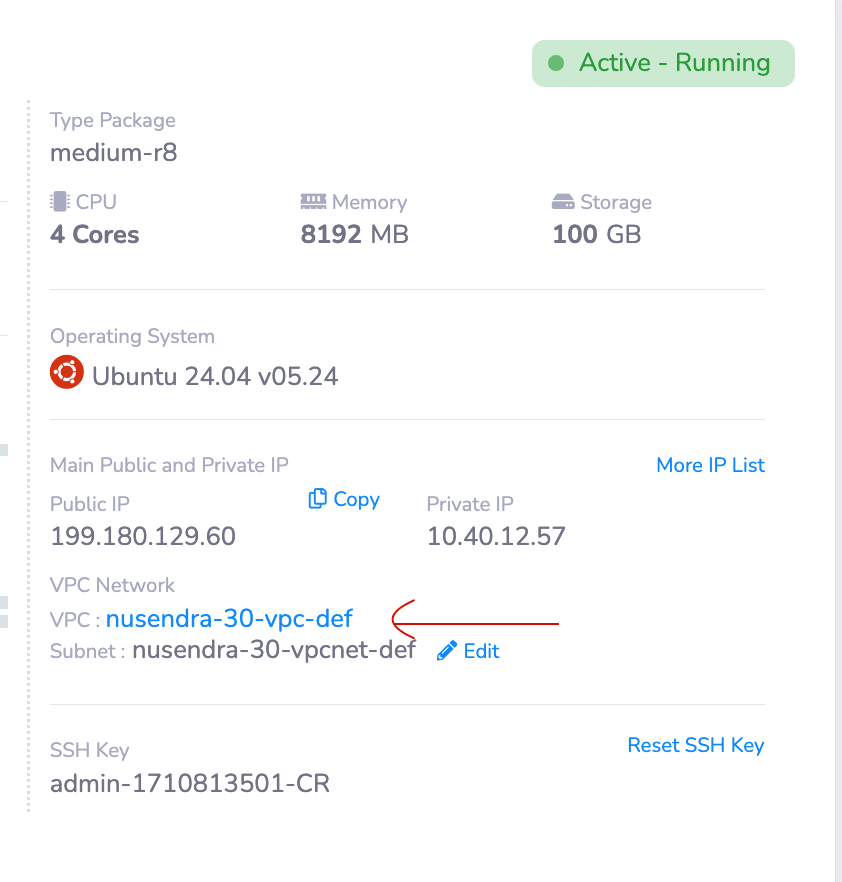Screen dimensions: 842x882
Task: Click the Copy label for Public IP
Action: (x=356, y=499)
